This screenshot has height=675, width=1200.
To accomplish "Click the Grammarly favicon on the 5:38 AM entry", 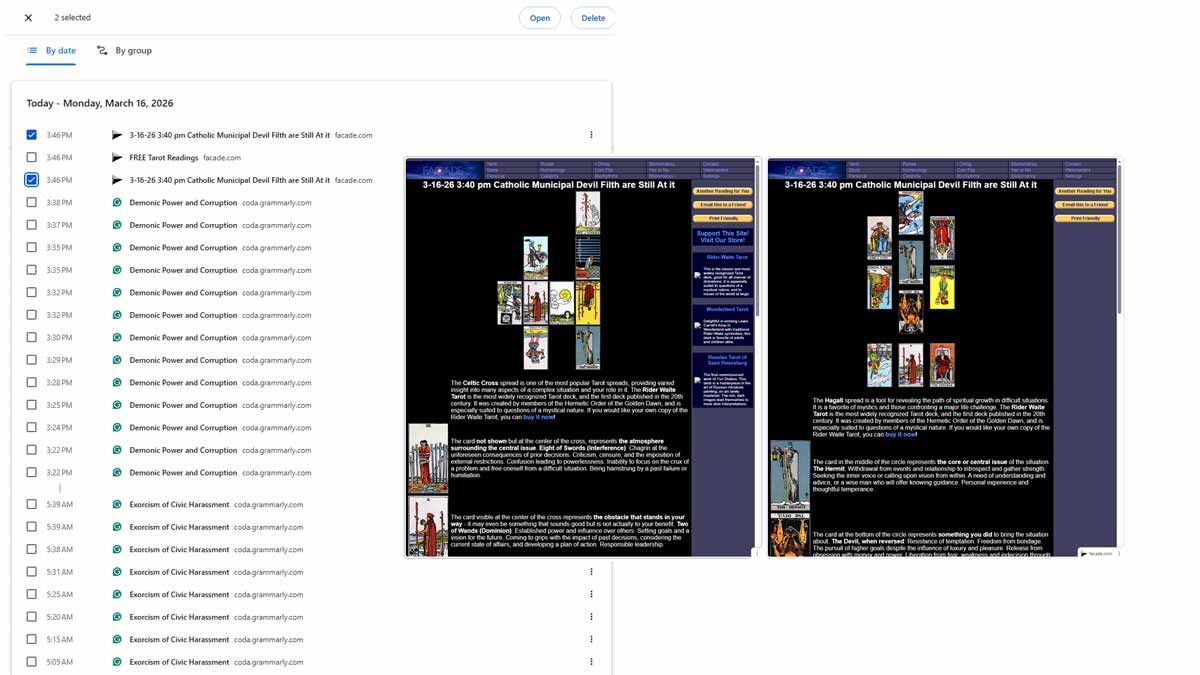I will 117,550.
